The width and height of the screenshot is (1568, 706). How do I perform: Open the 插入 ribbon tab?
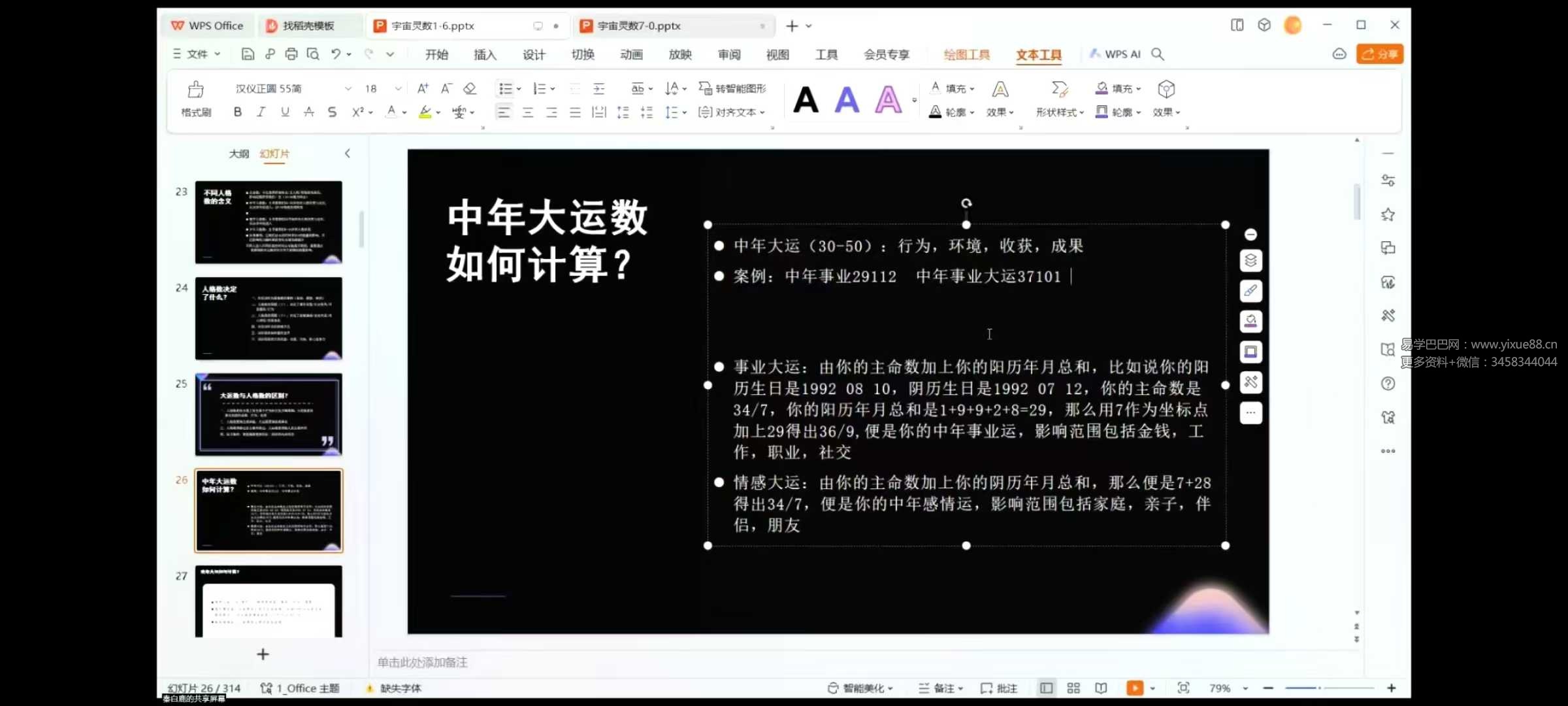click(x=485, y=54)
